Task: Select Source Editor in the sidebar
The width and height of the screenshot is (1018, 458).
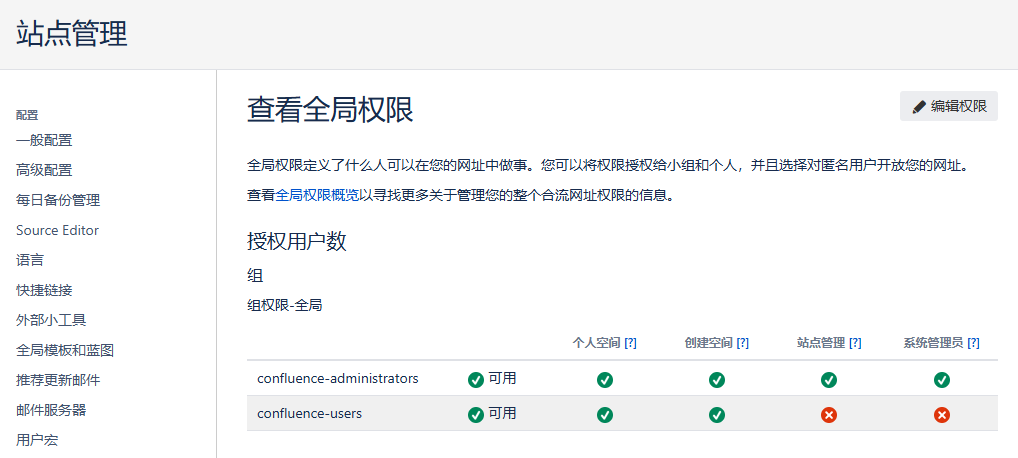Action: 57,230
